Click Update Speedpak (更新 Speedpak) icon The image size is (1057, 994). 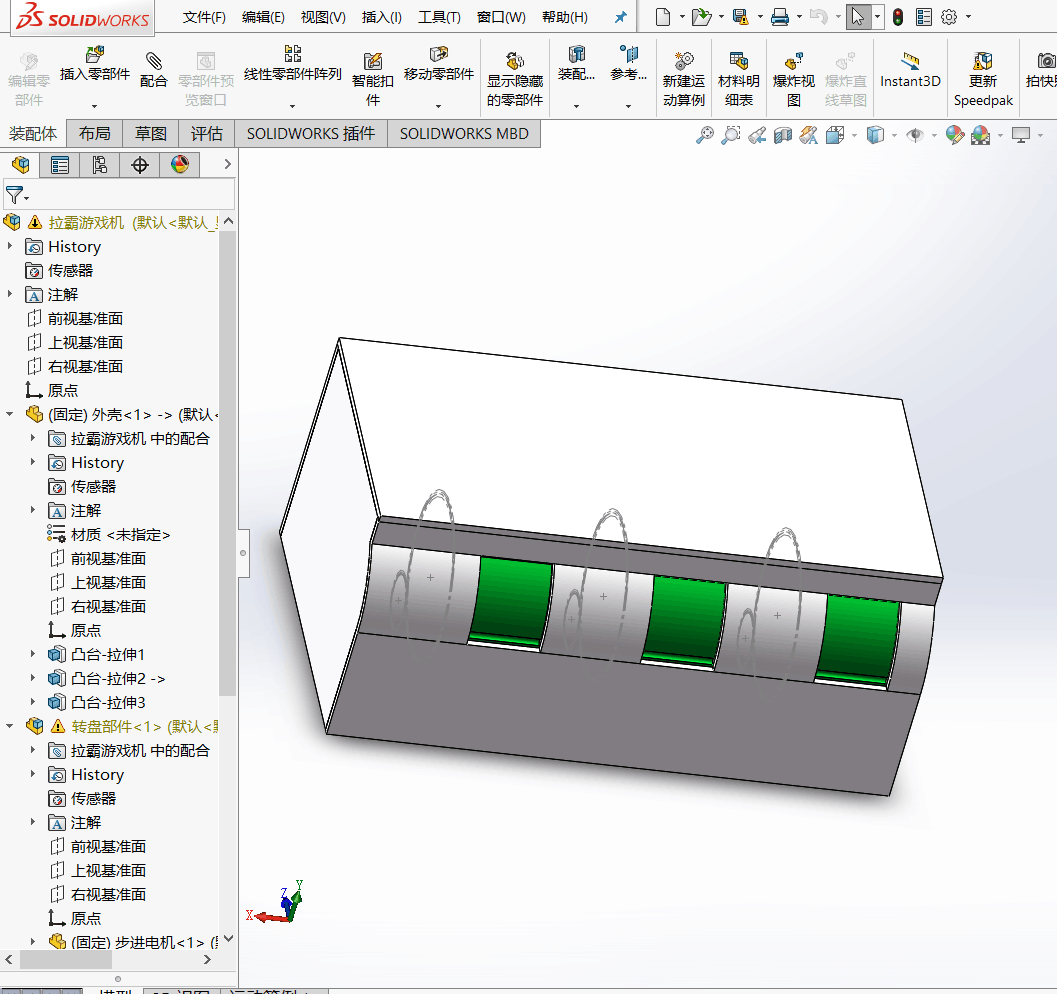pos(983,61)
